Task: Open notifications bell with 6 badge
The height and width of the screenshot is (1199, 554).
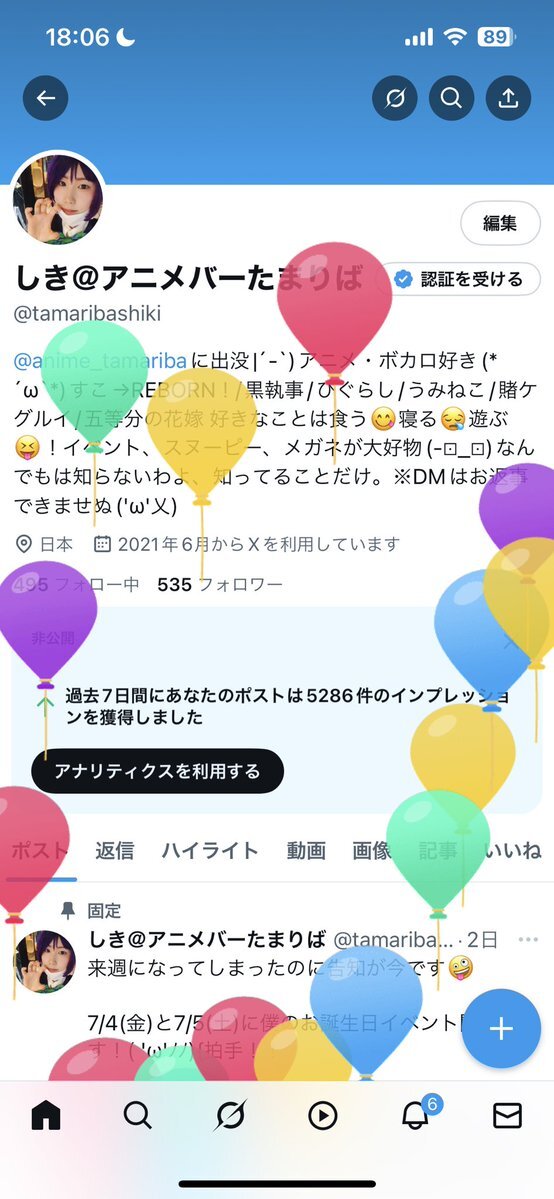Action: (417, 1114)
